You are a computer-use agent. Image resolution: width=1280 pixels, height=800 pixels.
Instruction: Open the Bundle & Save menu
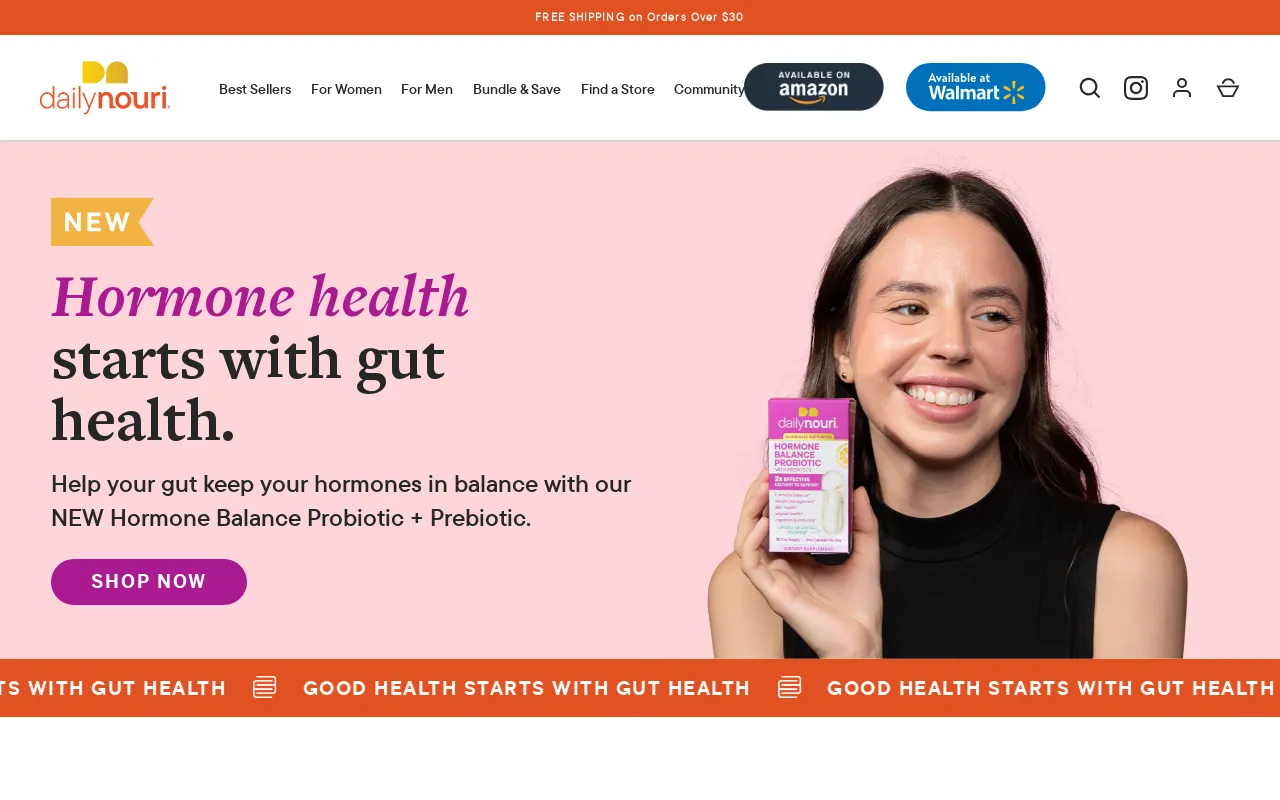517,89
